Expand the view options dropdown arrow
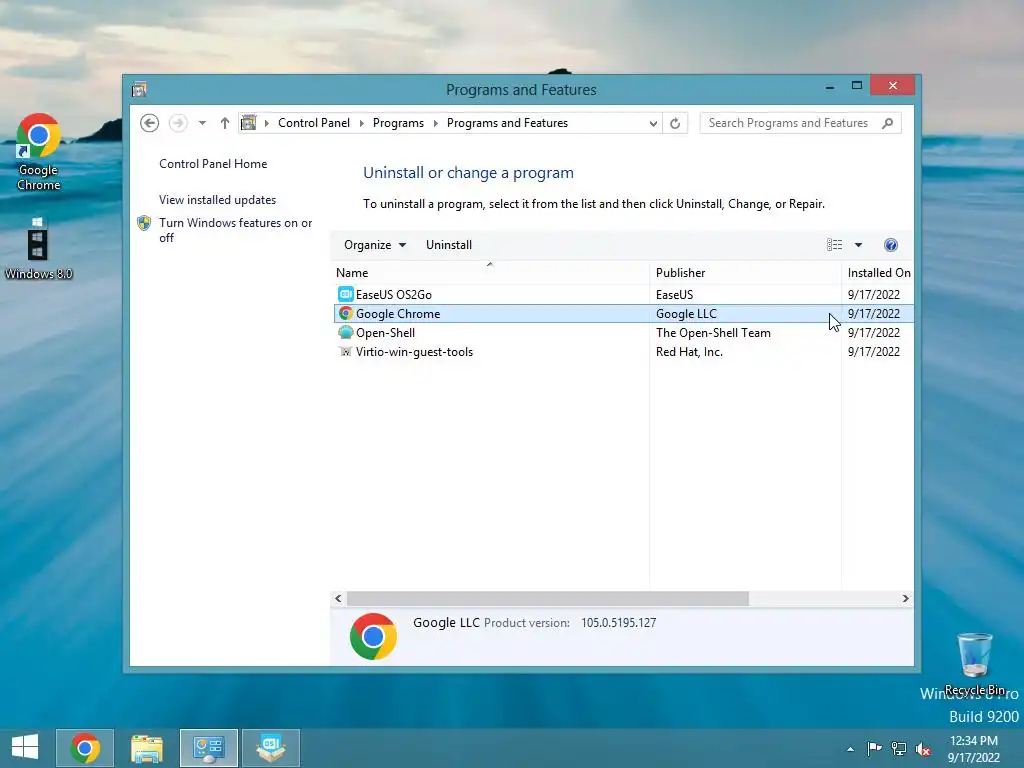The image size is (1024, 768). 858,245
